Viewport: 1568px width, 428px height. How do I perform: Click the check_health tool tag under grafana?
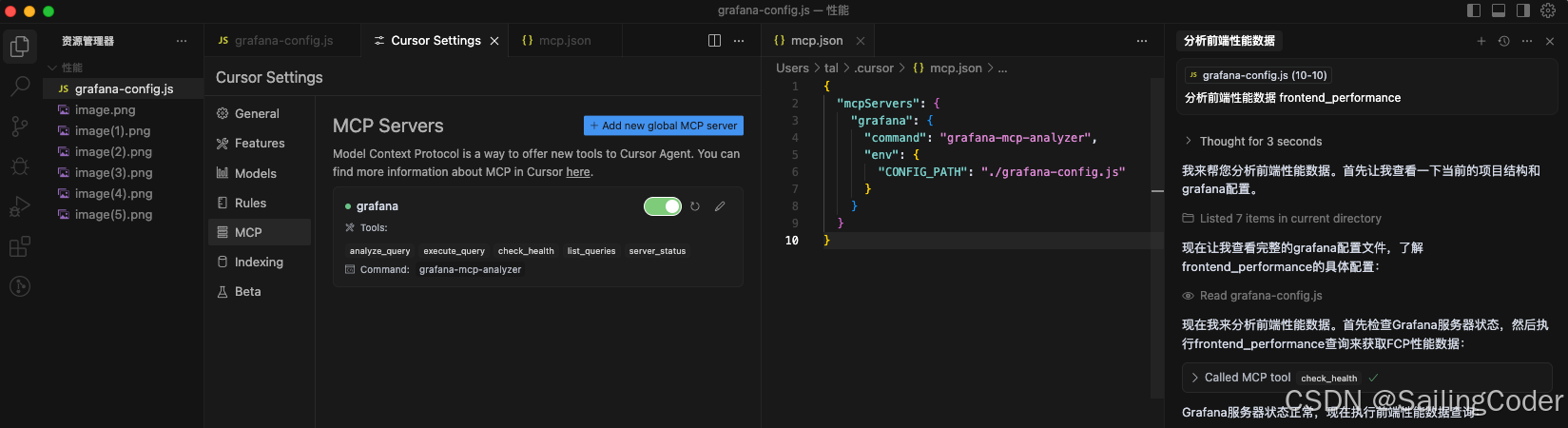point(526,251)
